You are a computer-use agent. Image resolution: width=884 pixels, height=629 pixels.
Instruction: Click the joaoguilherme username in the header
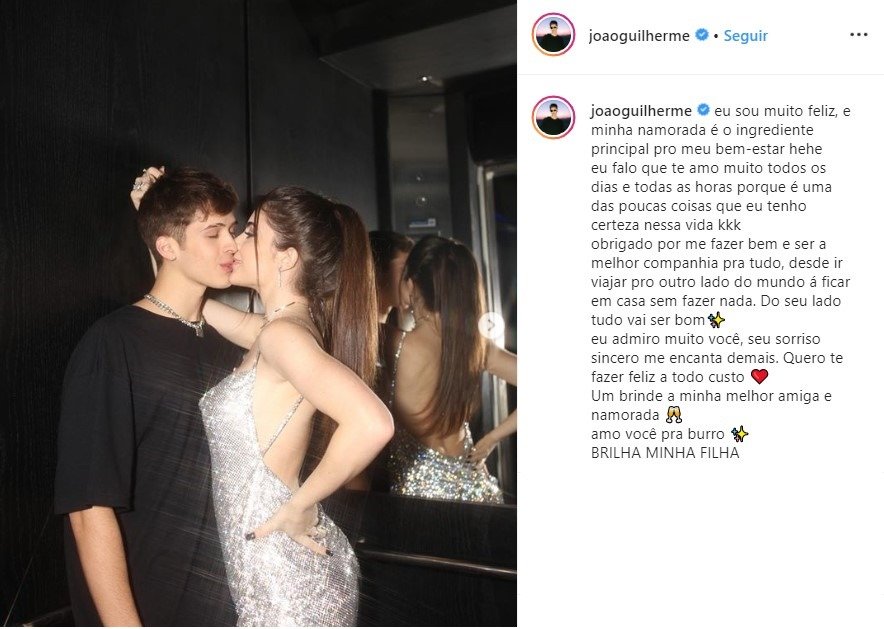click(x=639, y=36)
